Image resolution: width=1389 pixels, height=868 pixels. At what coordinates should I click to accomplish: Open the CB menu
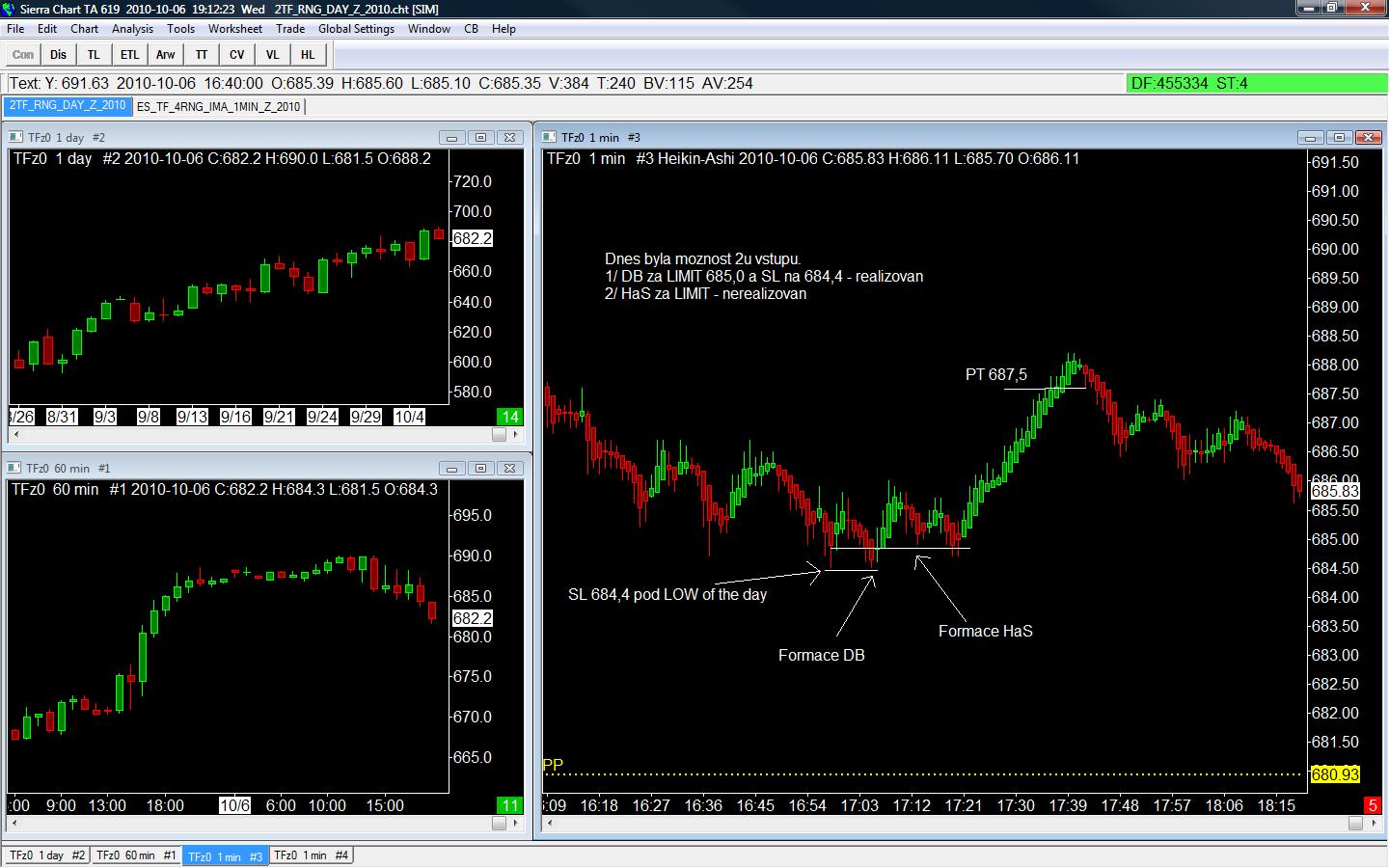coord(472,29)
